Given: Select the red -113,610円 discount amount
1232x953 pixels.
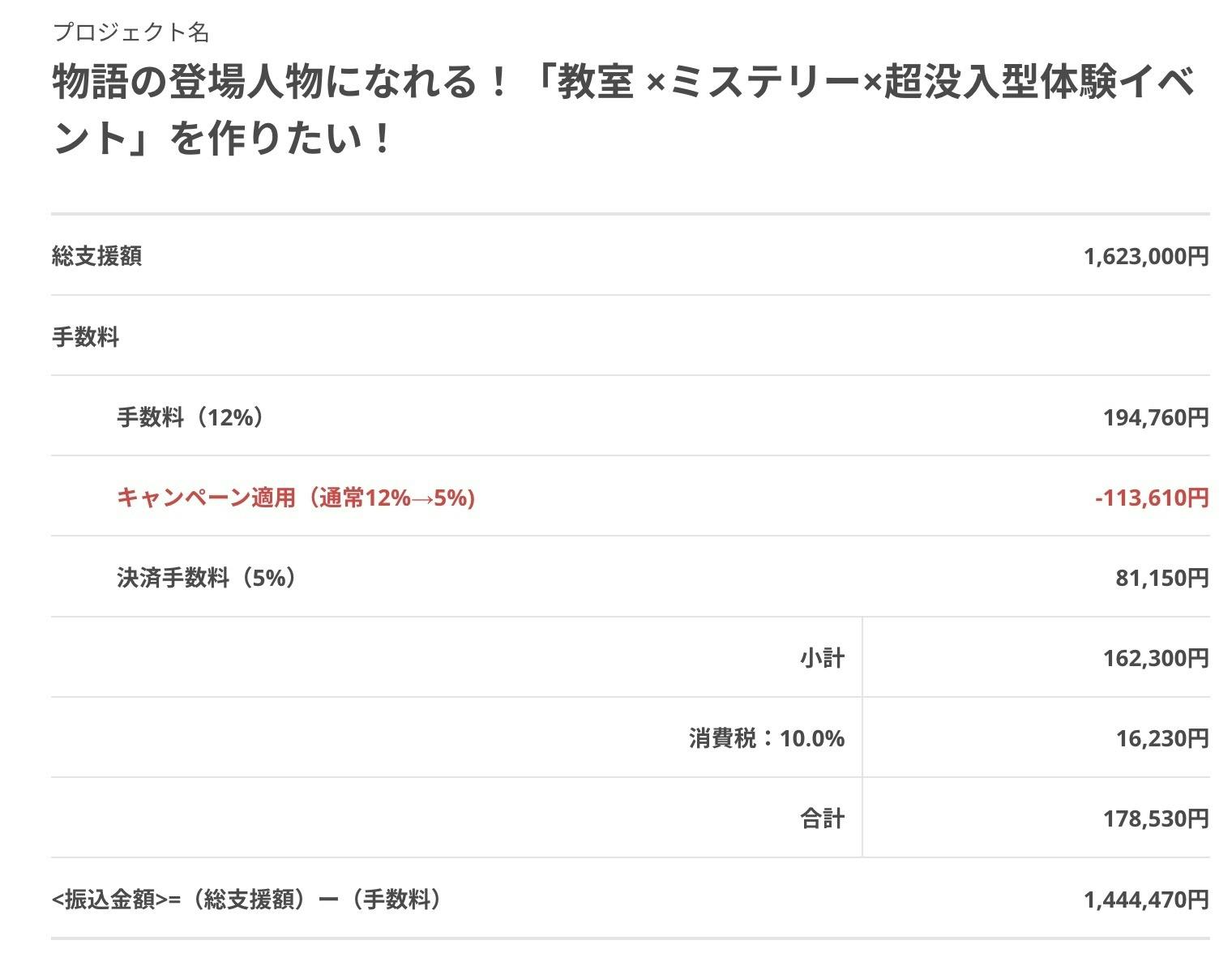Looking at the screenshot, I should coord(1151,498).
